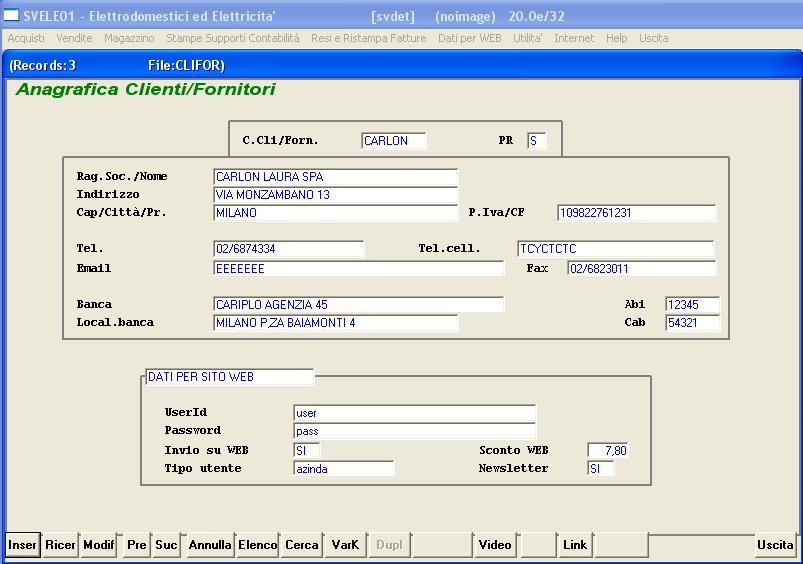Click the C.Cli/Forn. field containing CARLON
The width and height of the screenshot is (803, 564).
(x=393, y=141)
